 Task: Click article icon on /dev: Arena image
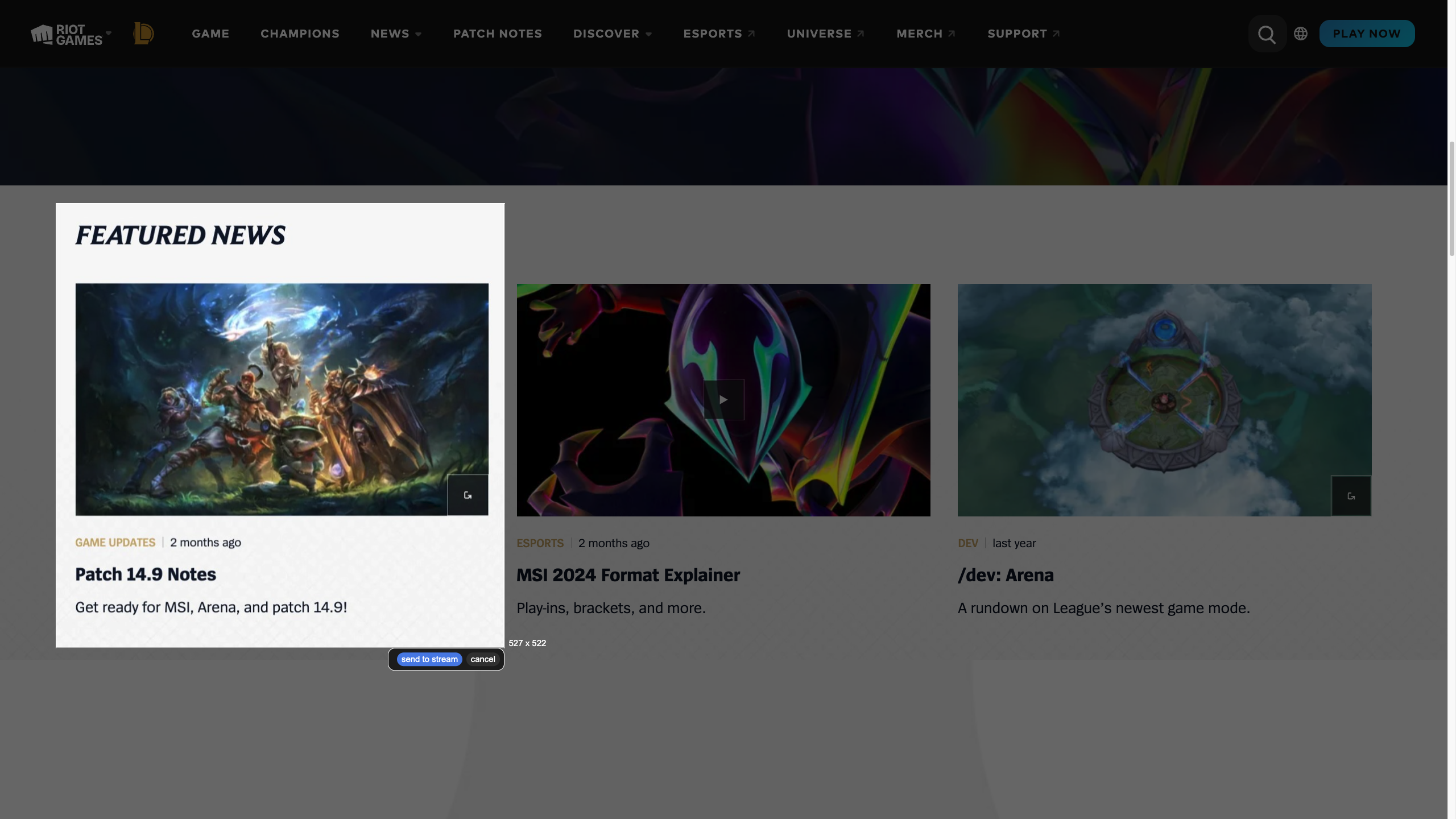point(1351,496)
